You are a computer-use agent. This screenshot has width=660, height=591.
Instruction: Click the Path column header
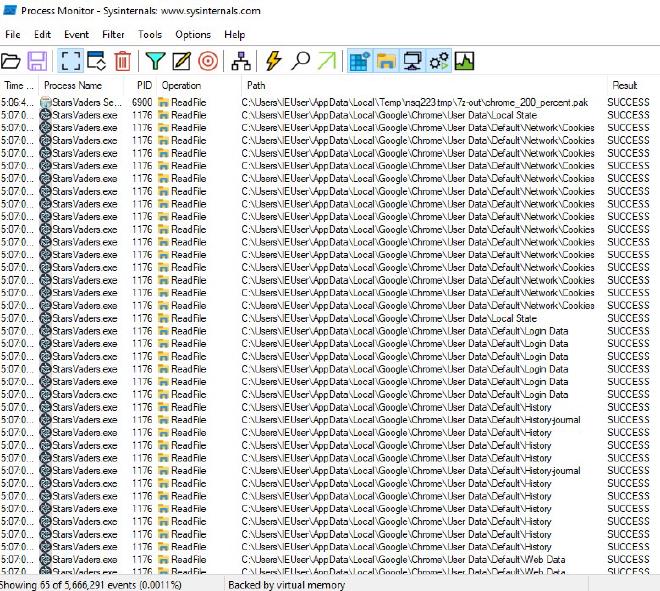[x=257, y=86]
